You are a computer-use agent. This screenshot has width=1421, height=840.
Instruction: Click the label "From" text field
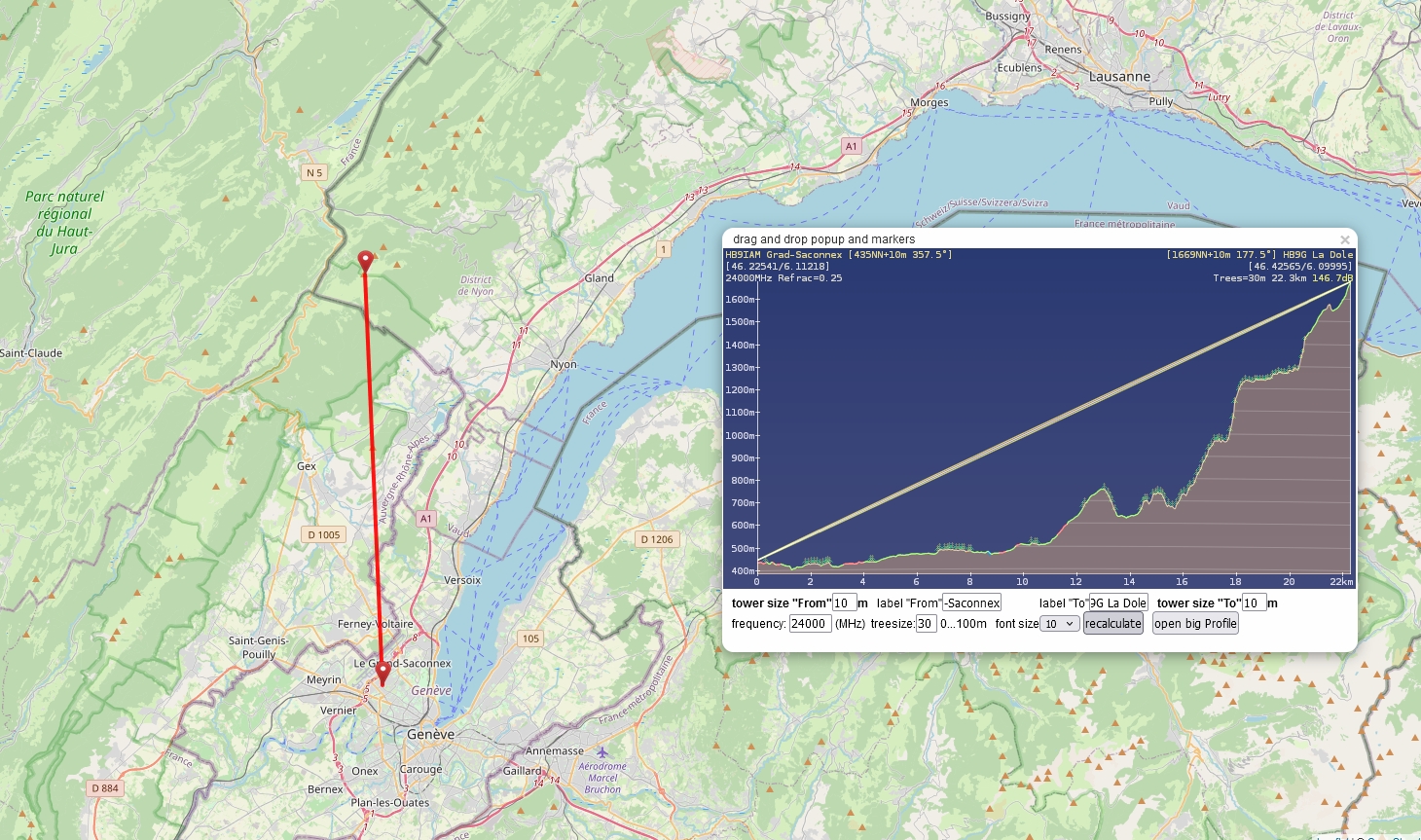click(x=971, y=603)
